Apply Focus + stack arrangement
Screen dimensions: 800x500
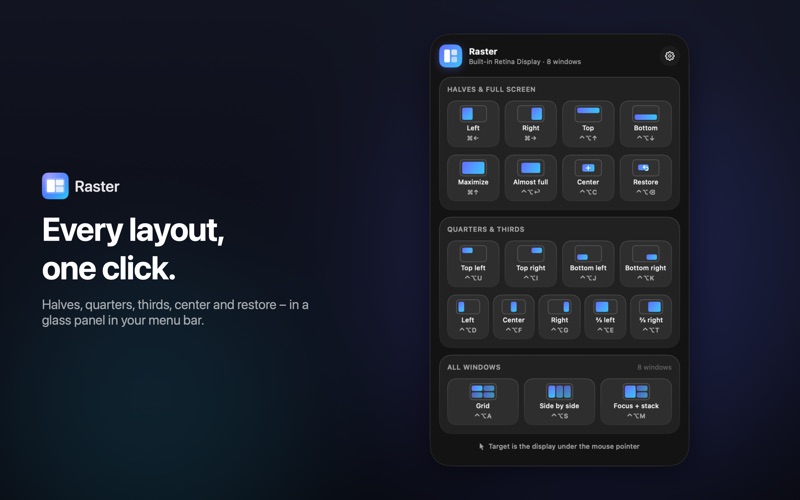pyautogui.click(x=636, y=402)
